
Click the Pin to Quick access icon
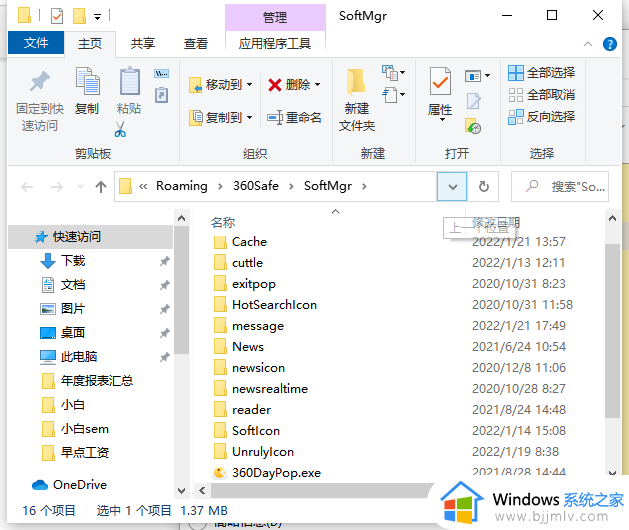point(39,81)
